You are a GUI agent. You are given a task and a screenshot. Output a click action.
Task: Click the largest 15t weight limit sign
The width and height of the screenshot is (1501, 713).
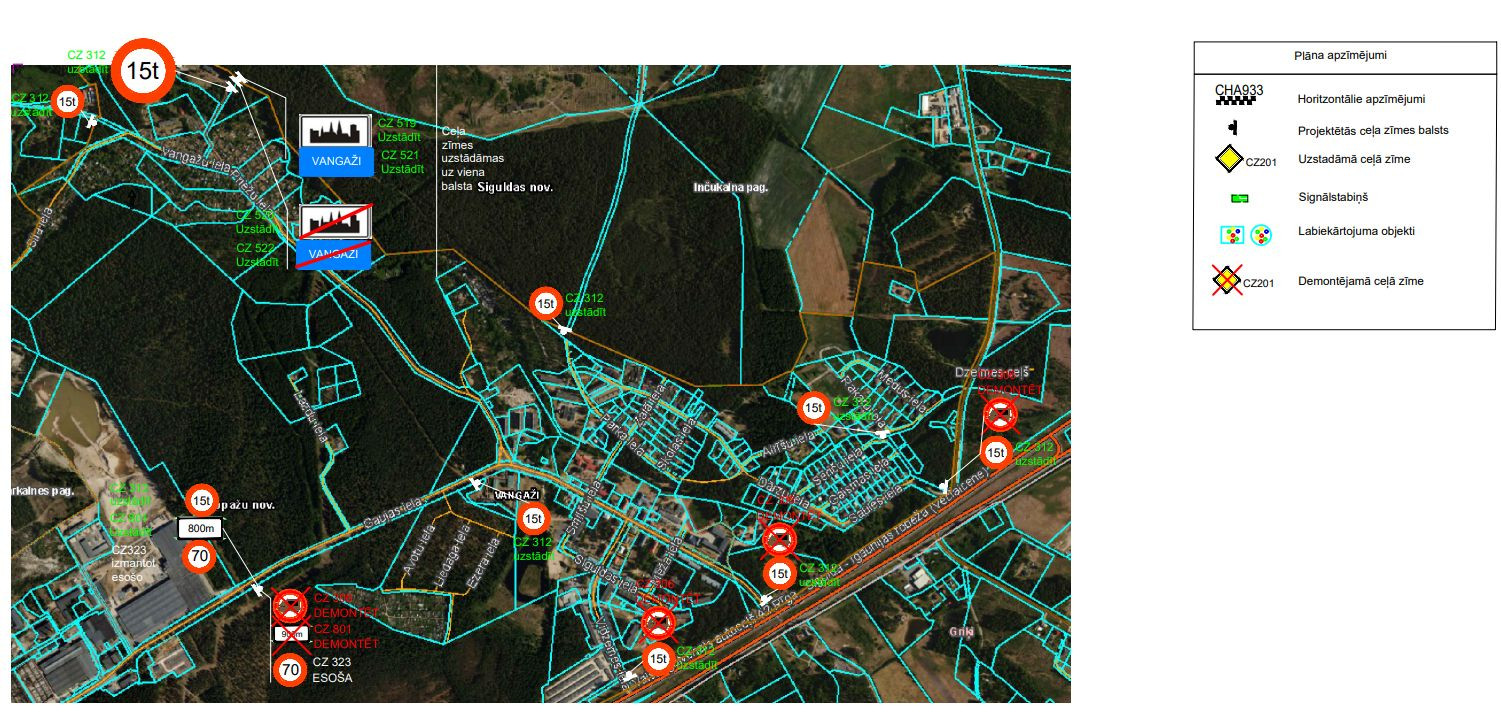point(143,72)
